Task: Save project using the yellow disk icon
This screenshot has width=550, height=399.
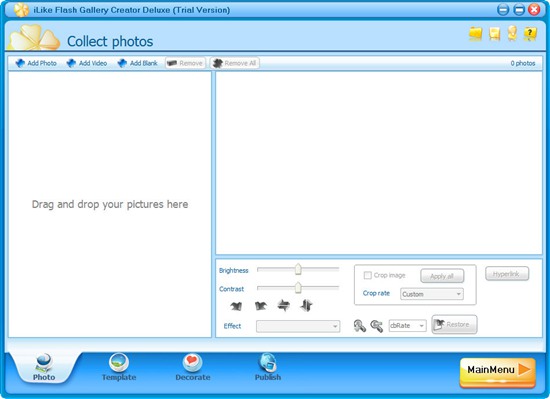Action: click(x=494, y=34)
